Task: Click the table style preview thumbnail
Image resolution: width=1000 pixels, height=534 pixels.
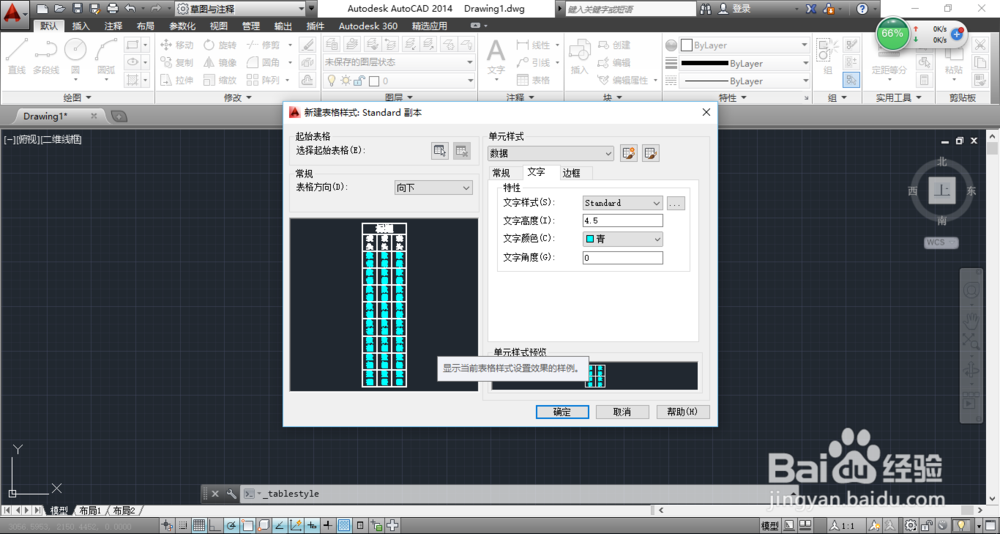Action: coord(384,304)
